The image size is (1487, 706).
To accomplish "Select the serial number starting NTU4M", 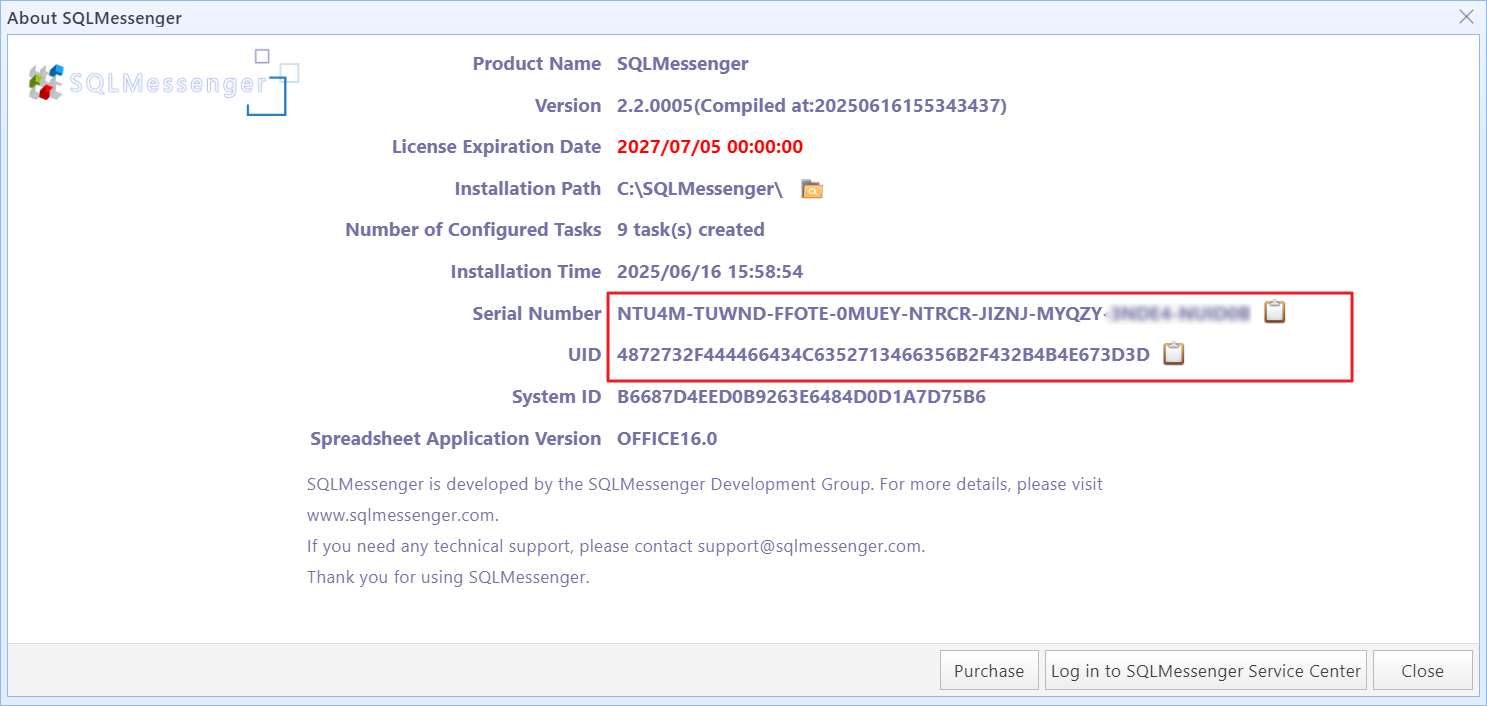I will 934,314.
